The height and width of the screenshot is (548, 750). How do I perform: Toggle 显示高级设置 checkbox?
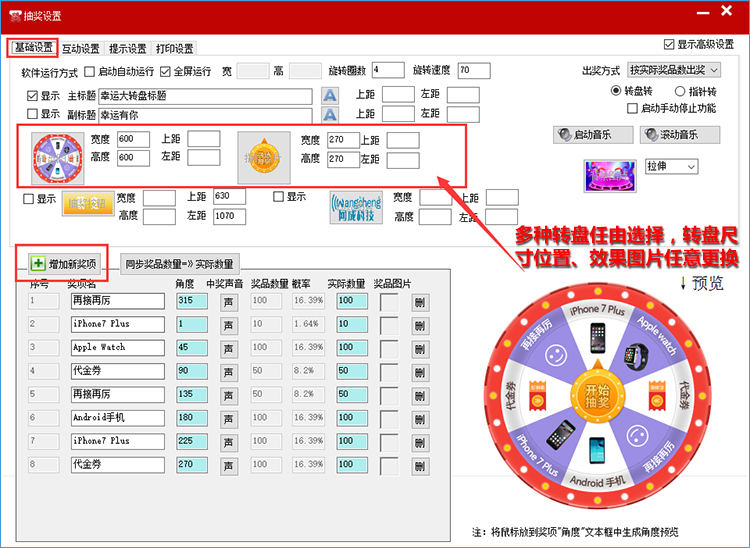[x=669, y=45]
